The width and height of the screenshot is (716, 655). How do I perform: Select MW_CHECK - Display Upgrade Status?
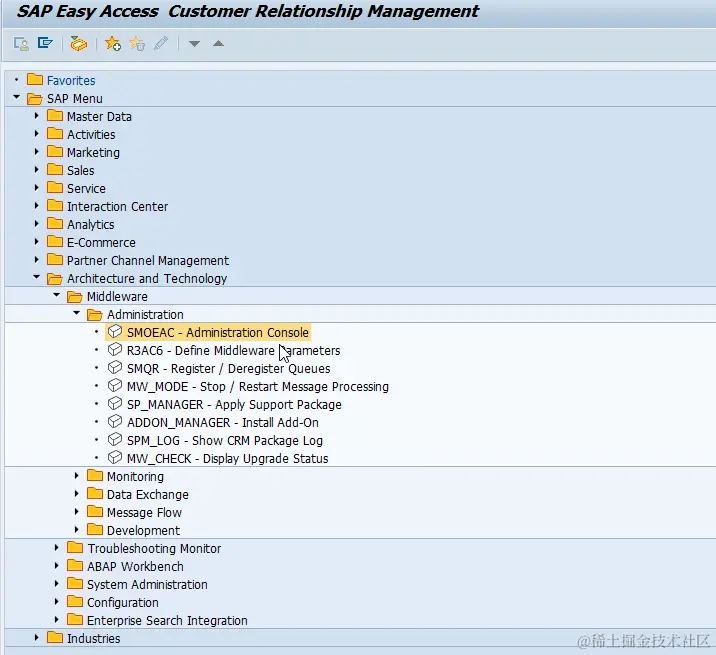point(227,459)
